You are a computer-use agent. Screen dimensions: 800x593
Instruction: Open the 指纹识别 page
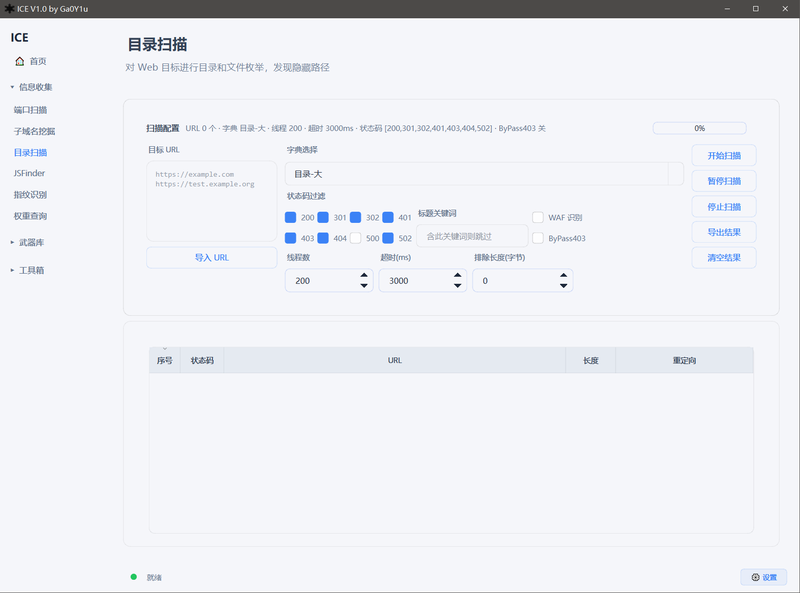point(30,194)
